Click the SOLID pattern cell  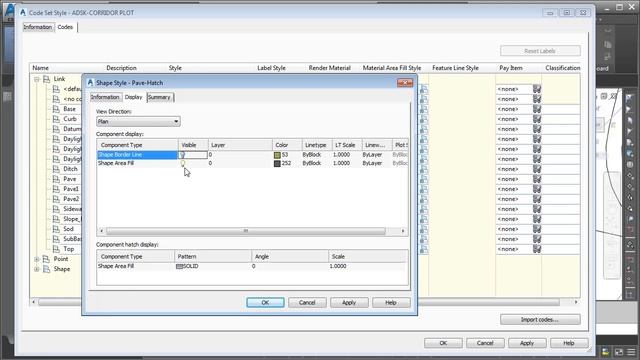coord(212,267)
